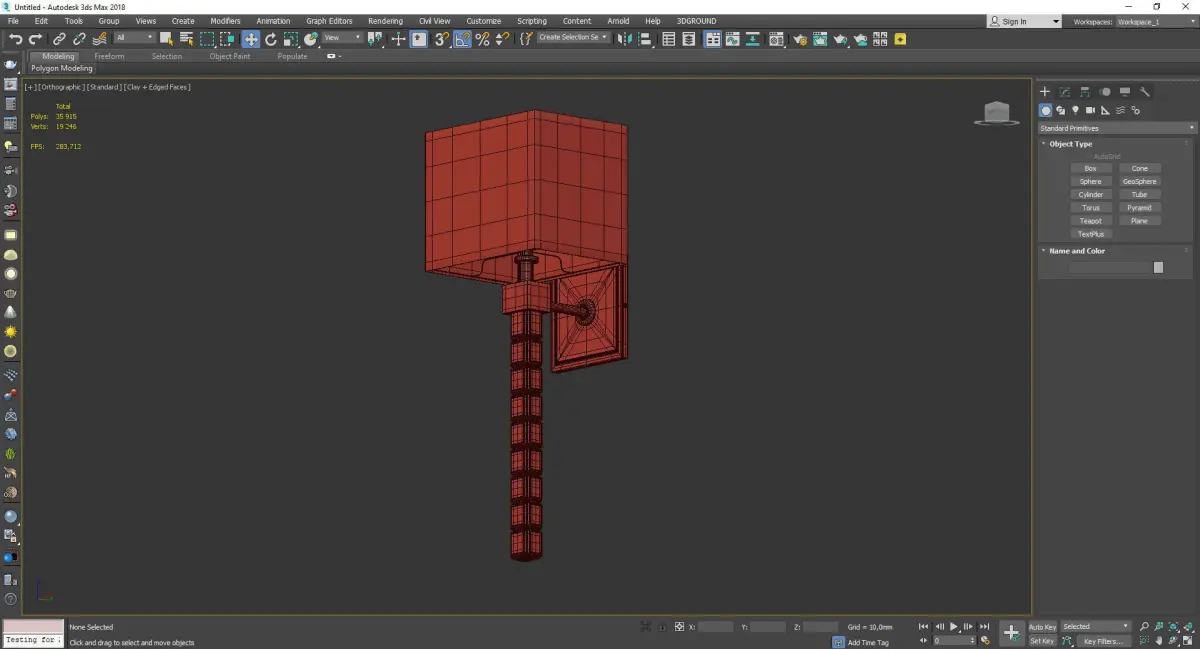Click the Go to End button
Viewport: 1200px width, 649px height.
coord(985,627)
